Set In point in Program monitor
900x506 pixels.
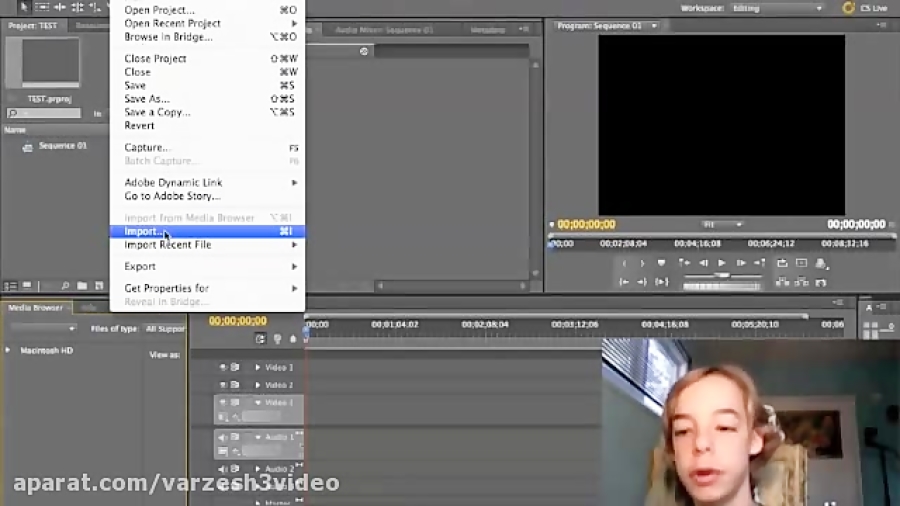click(624, 263)
